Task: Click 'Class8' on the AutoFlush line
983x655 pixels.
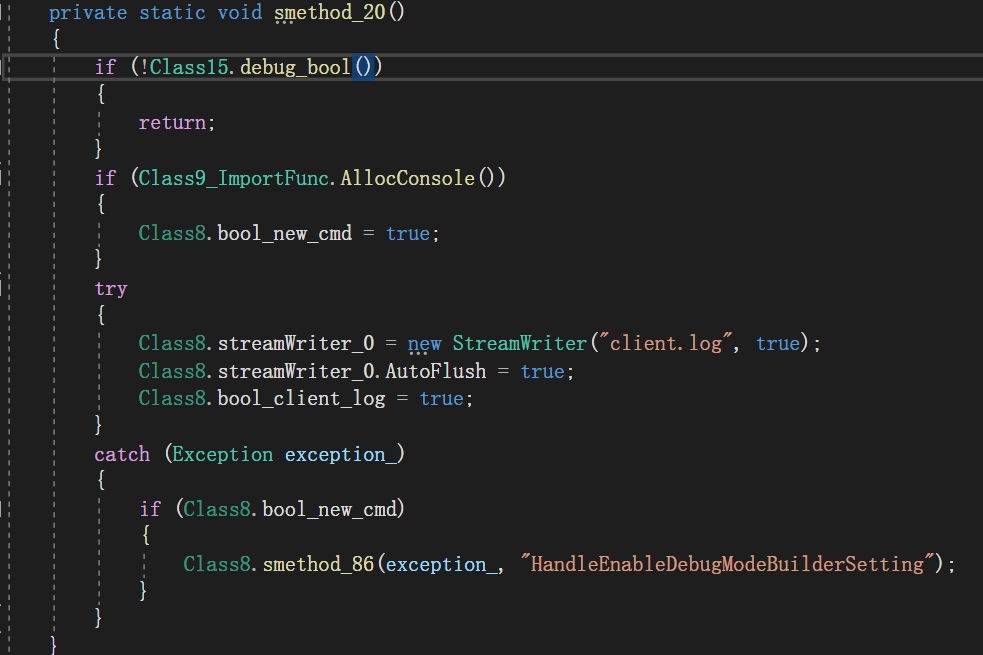Action: (172, 371)
